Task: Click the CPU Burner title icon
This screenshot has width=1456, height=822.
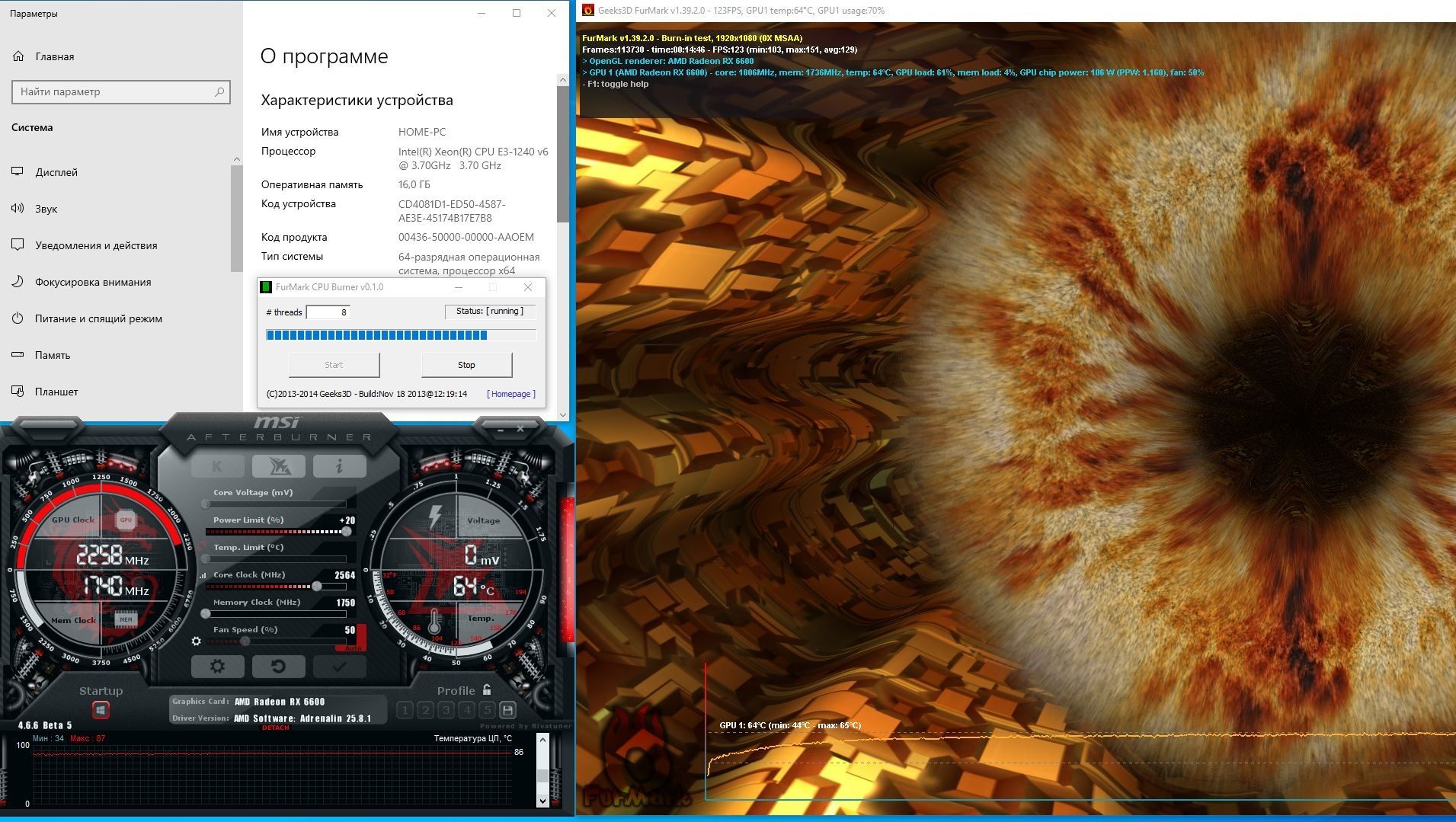Action: (x=266, y=287)
